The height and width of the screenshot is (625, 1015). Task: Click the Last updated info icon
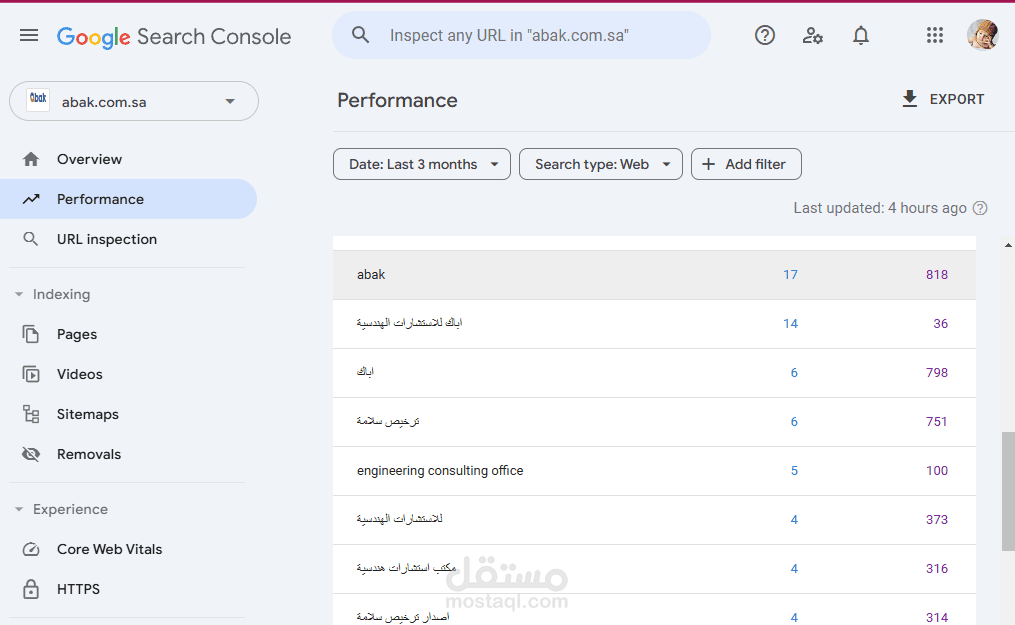pyautogui.click(x=980, y=208)
